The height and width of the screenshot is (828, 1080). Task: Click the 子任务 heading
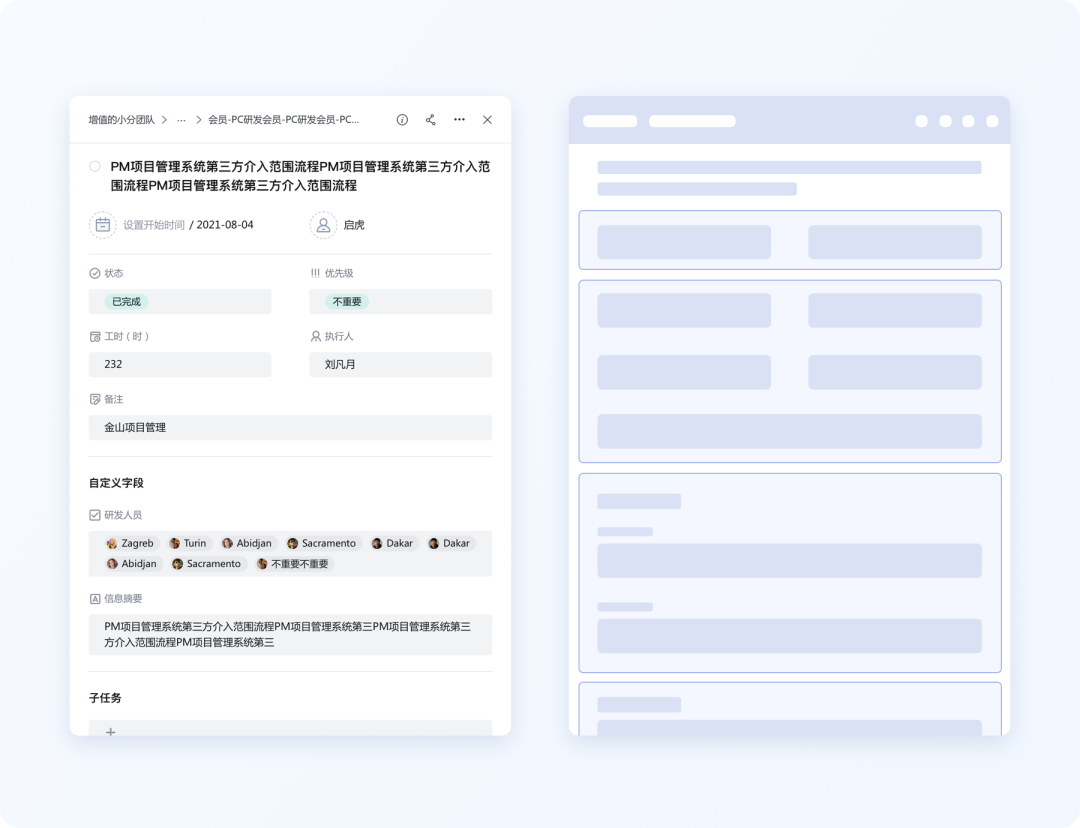(x=105, y=698)
